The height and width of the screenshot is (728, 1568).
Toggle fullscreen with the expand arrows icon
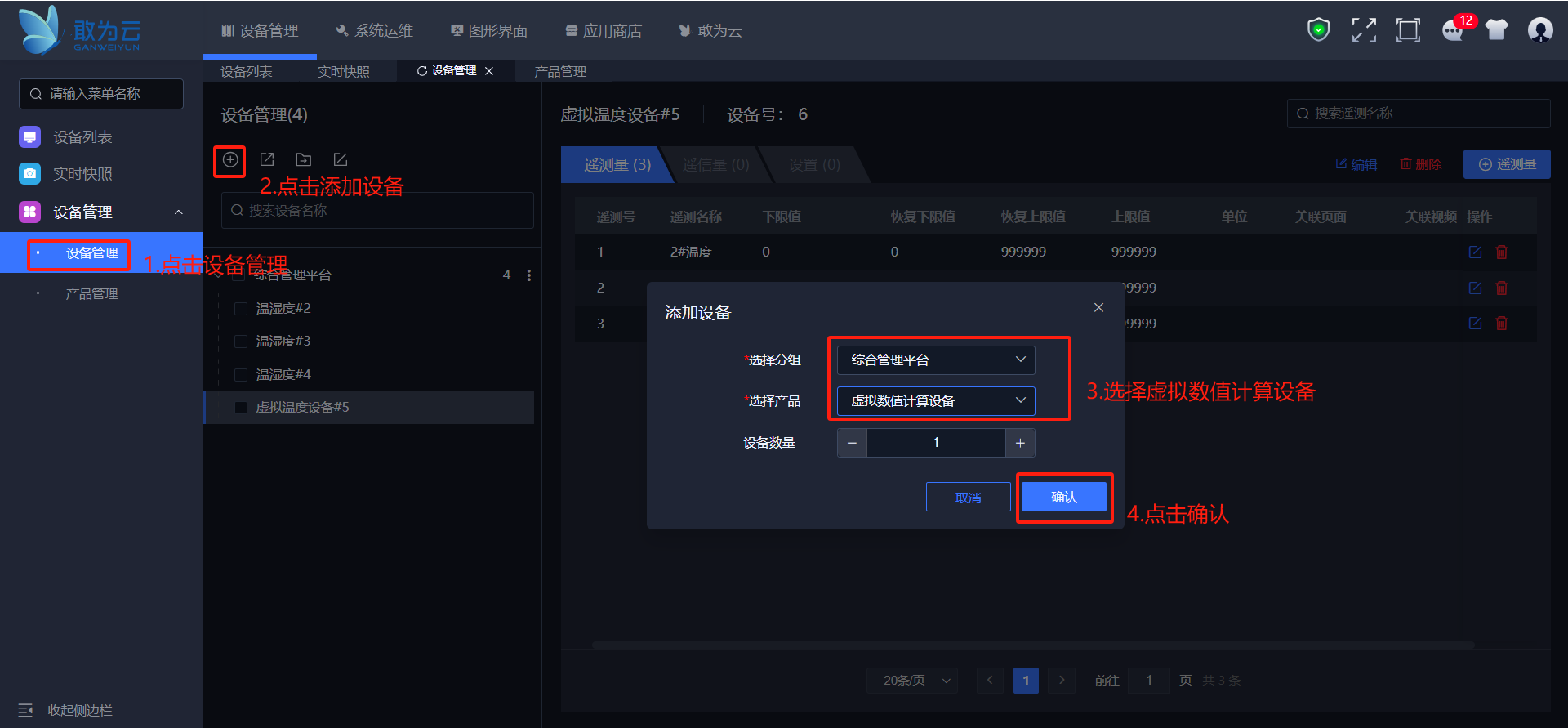(1364, 30)
